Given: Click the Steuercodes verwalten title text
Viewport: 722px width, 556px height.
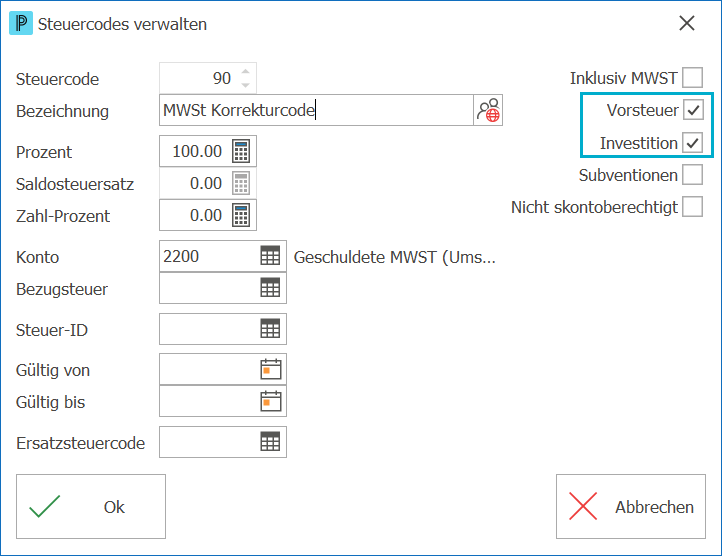Looking at the screenshot, I should (x=122, y=24).
